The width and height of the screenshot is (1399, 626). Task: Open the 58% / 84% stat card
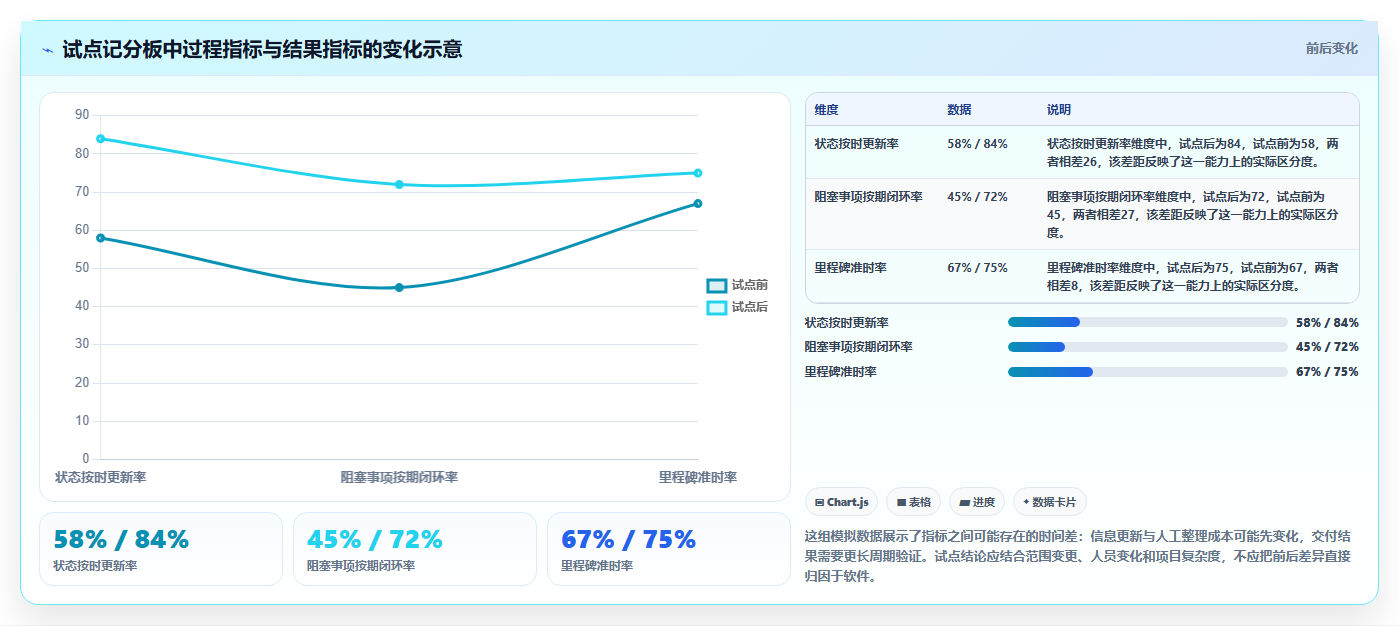pos(161,549)
